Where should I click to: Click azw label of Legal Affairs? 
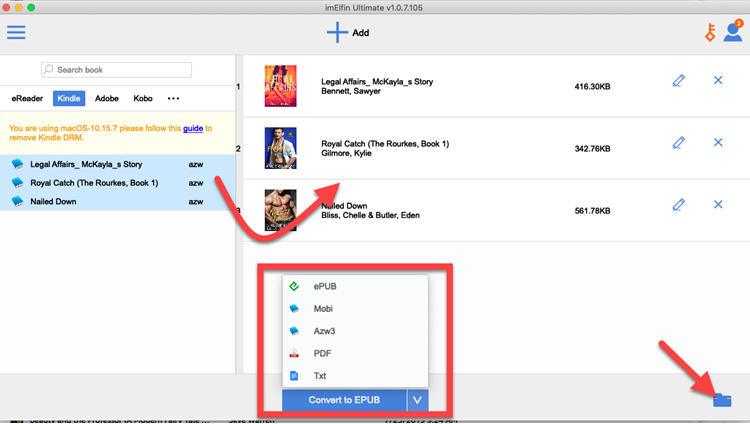[x=196, y=165]
